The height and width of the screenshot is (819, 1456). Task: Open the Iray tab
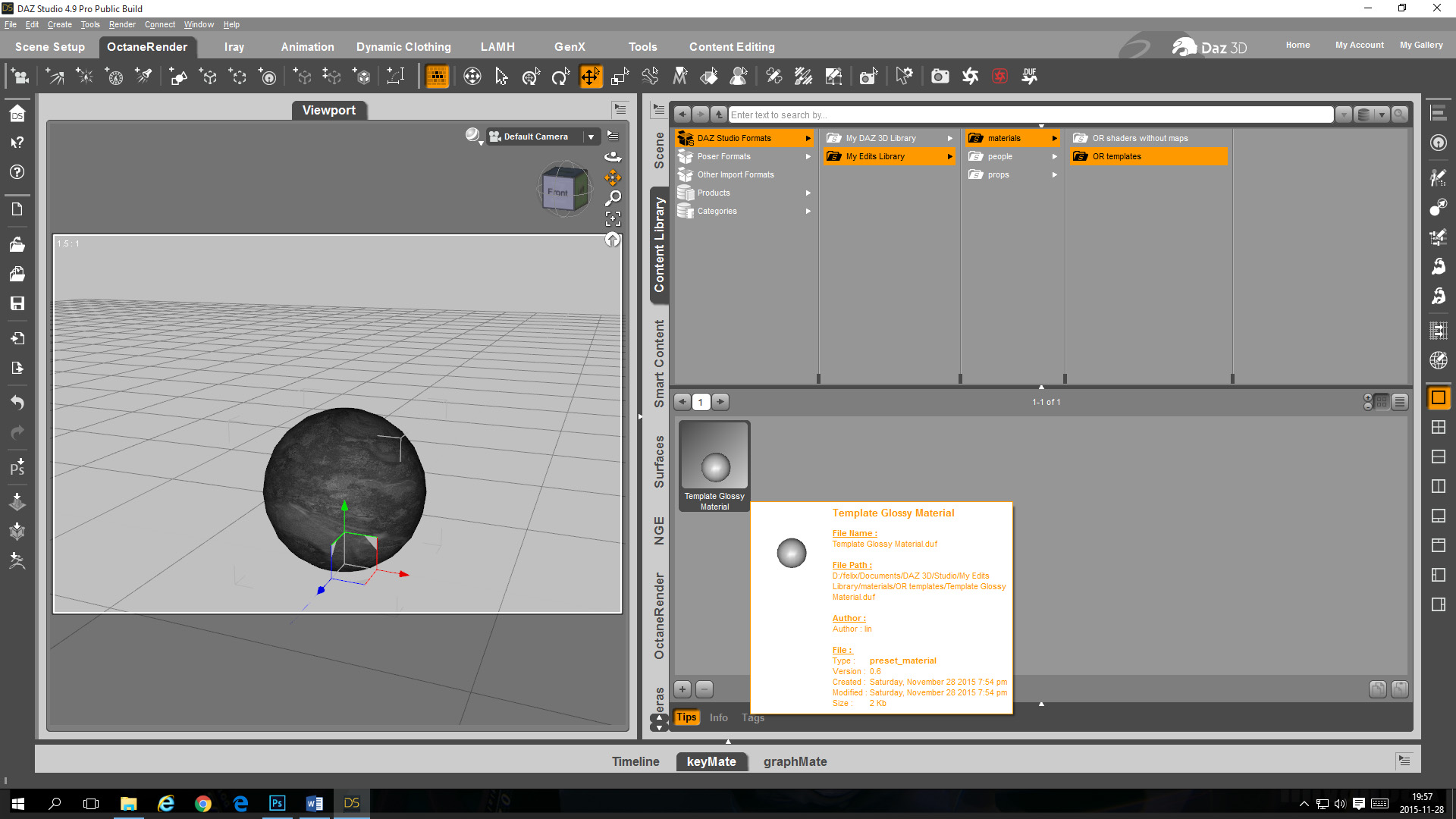234,47
